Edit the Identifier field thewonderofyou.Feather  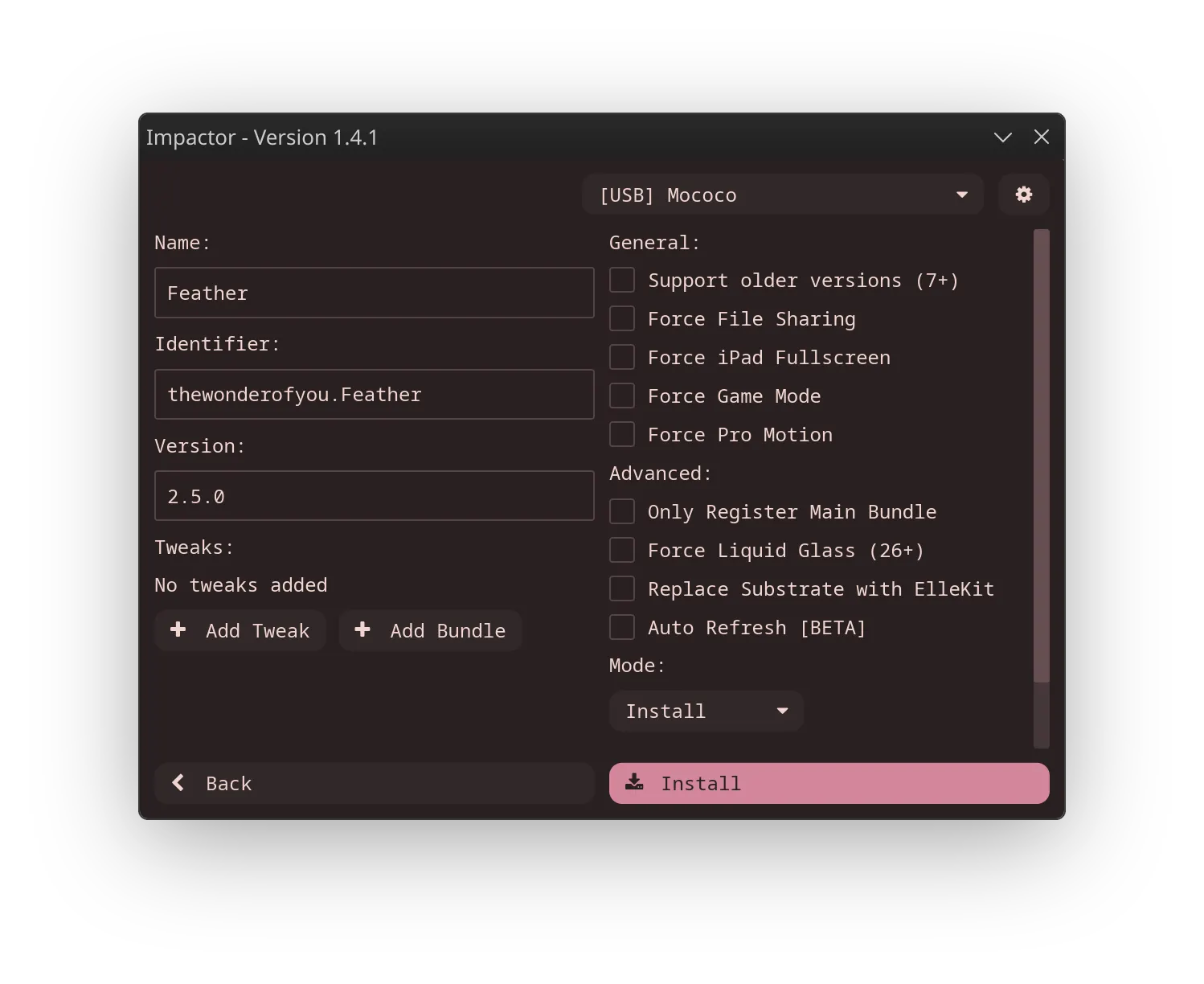(x=375, y=394)
